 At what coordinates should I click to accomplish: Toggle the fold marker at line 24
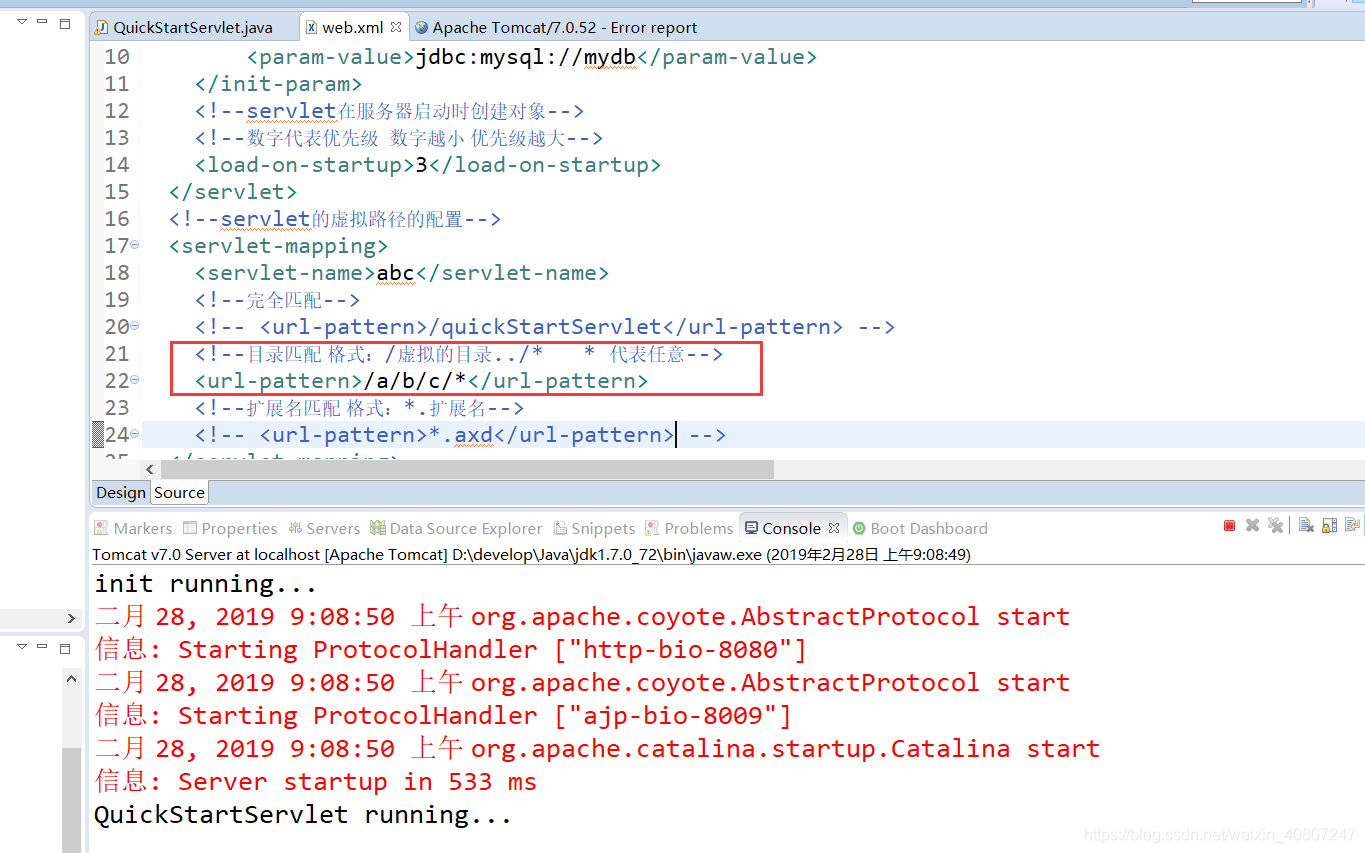pos(135,434)
